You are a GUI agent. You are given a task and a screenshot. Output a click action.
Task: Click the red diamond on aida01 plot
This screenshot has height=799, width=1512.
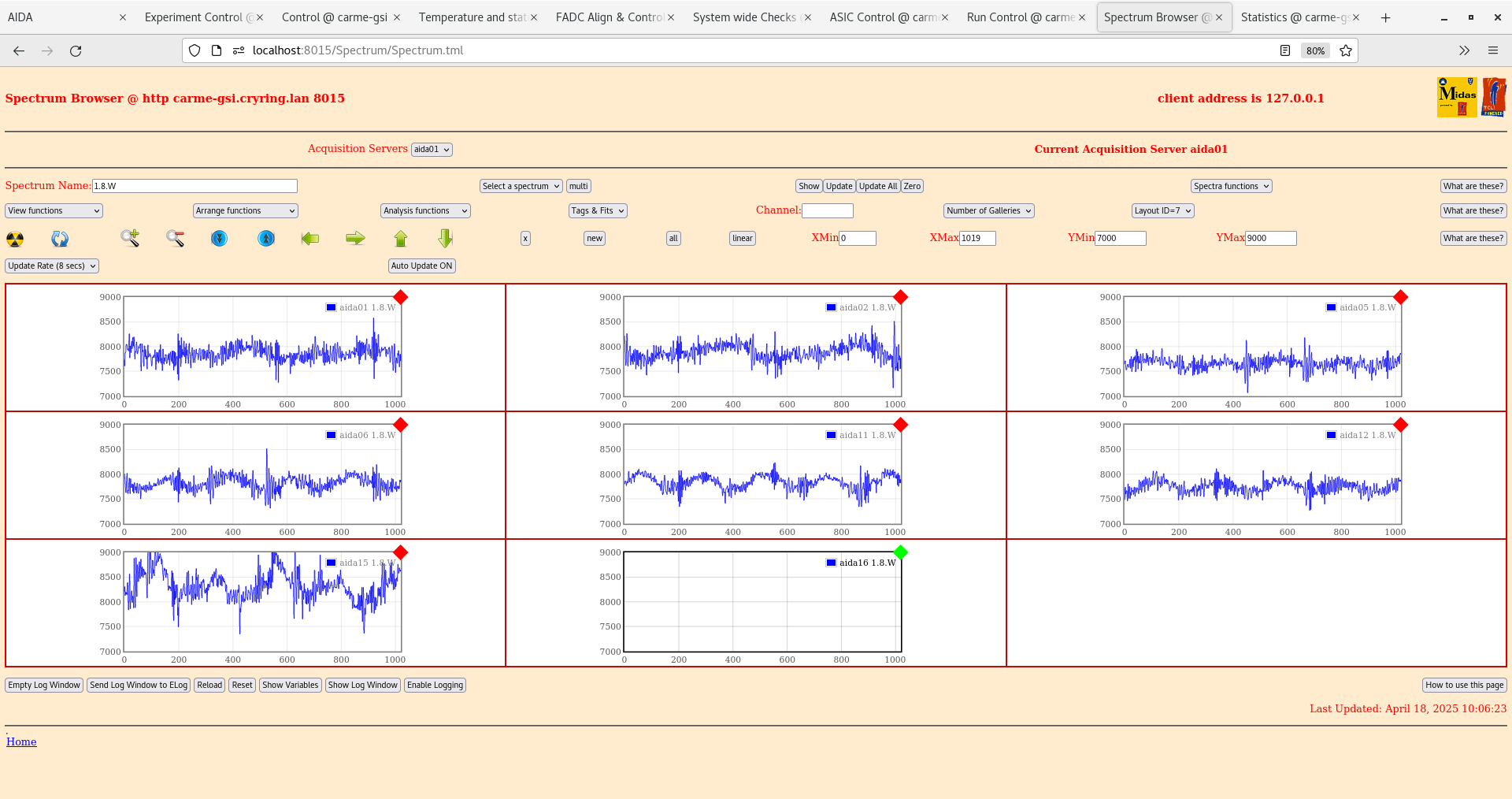(x=401, y=297)
